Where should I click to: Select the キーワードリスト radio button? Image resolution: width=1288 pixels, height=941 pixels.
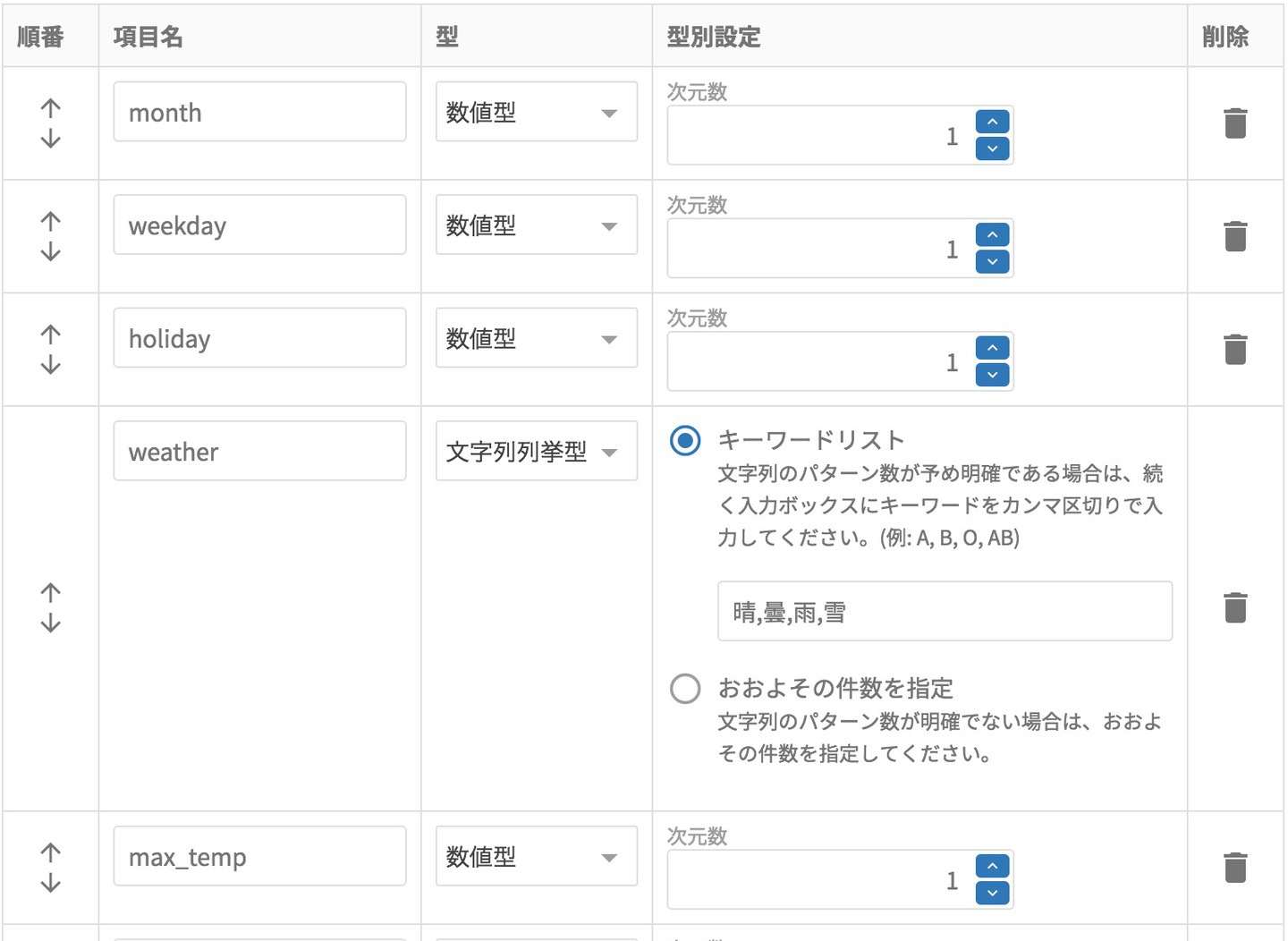685,440
